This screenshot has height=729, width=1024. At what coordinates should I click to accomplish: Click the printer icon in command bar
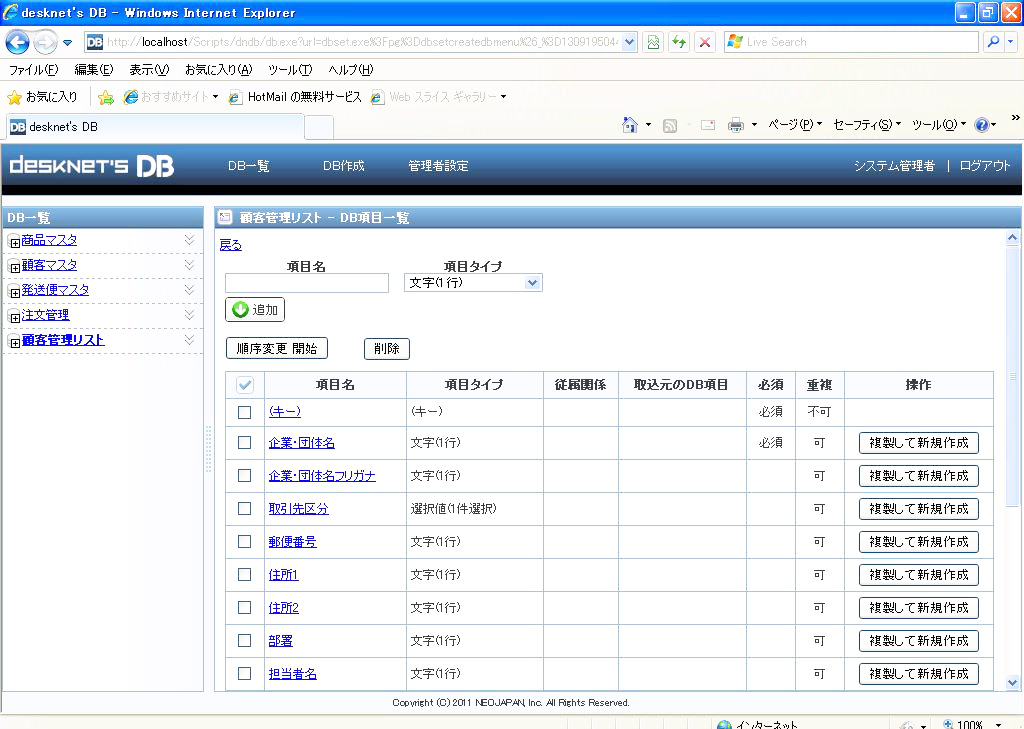[x=735, y=125]
